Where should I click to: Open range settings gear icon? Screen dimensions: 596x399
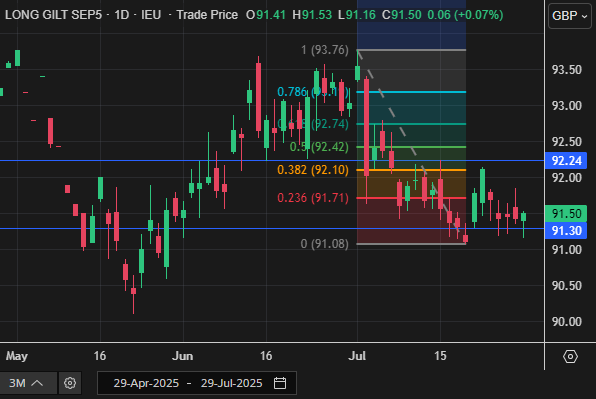[70, 383]
